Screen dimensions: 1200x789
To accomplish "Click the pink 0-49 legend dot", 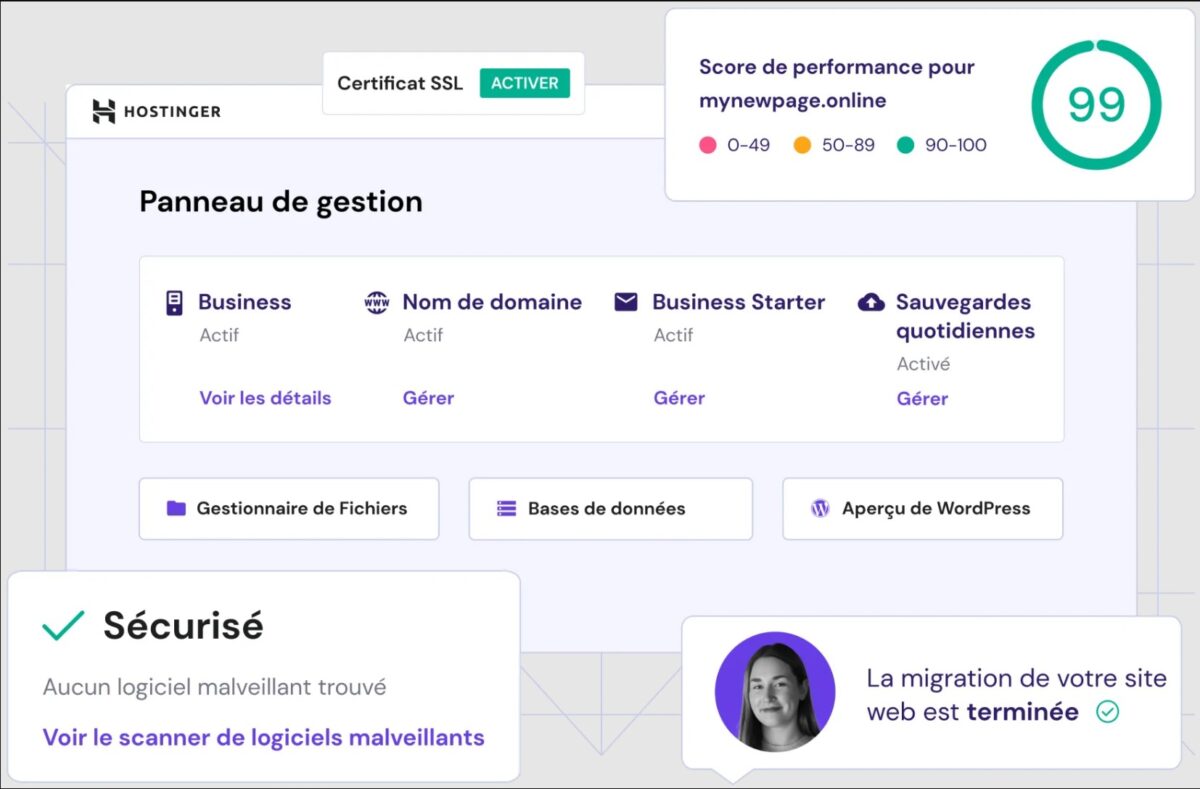I will (x=708, y=145).
